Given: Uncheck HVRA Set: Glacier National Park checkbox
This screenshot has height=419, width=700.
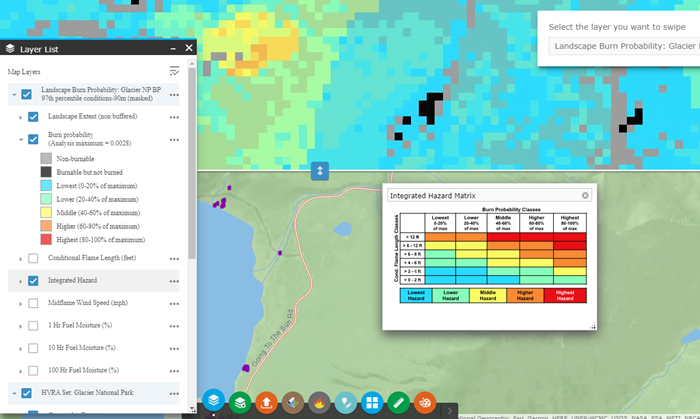Looking at the screenshot, I should [26, 393].
